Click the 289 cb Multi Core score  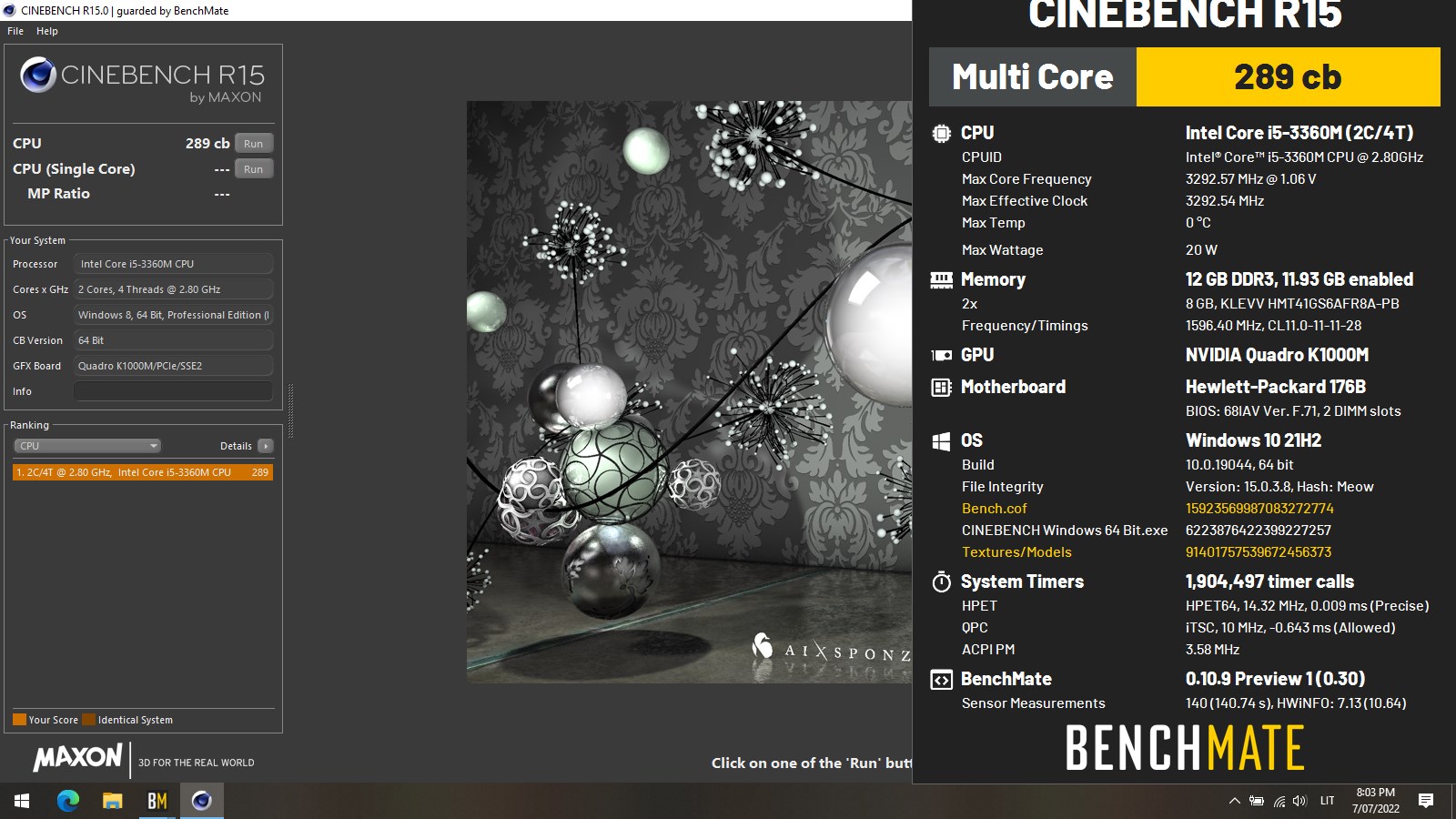1288,77
